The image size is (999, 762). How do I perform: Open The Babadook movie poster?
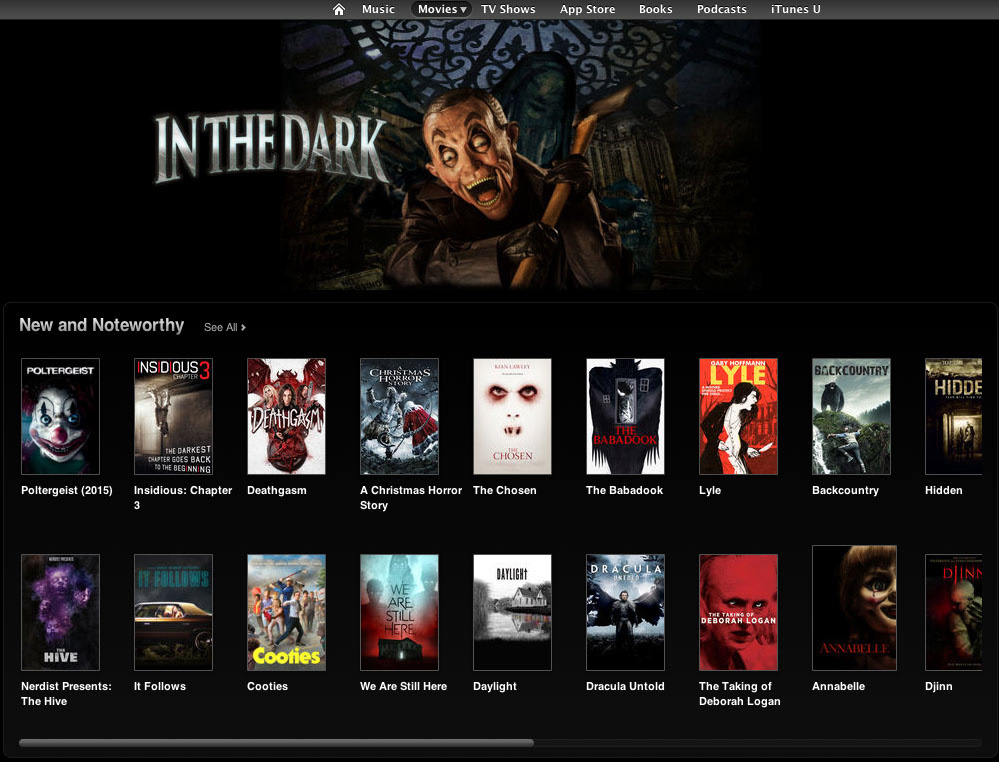click(x=625, y=416)
